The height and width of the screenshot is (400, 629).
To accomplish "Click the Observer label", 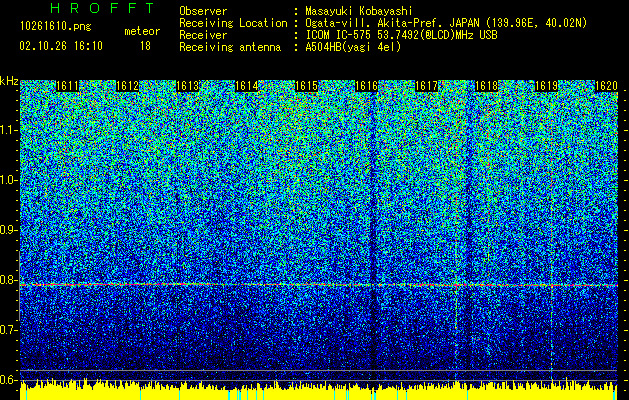I will (x=203, y=11).
